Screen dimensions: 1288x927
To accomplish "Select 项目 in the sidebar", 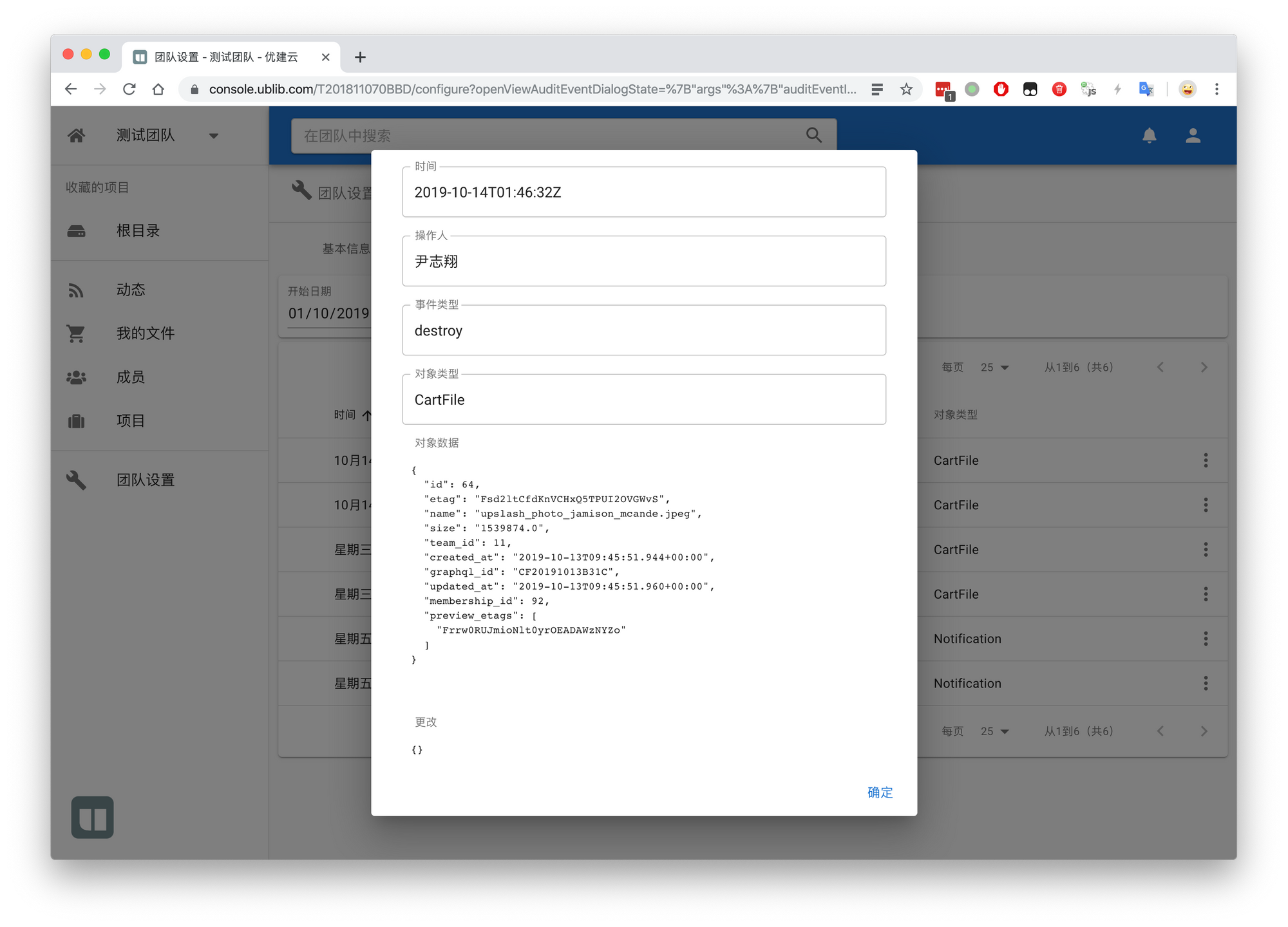I will click(131, 421).
